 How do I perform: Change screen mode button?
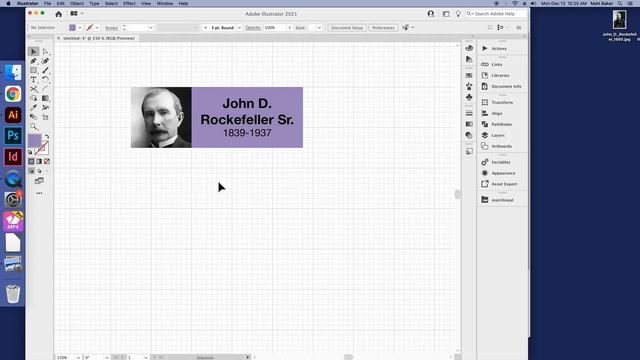click(39, 181)
